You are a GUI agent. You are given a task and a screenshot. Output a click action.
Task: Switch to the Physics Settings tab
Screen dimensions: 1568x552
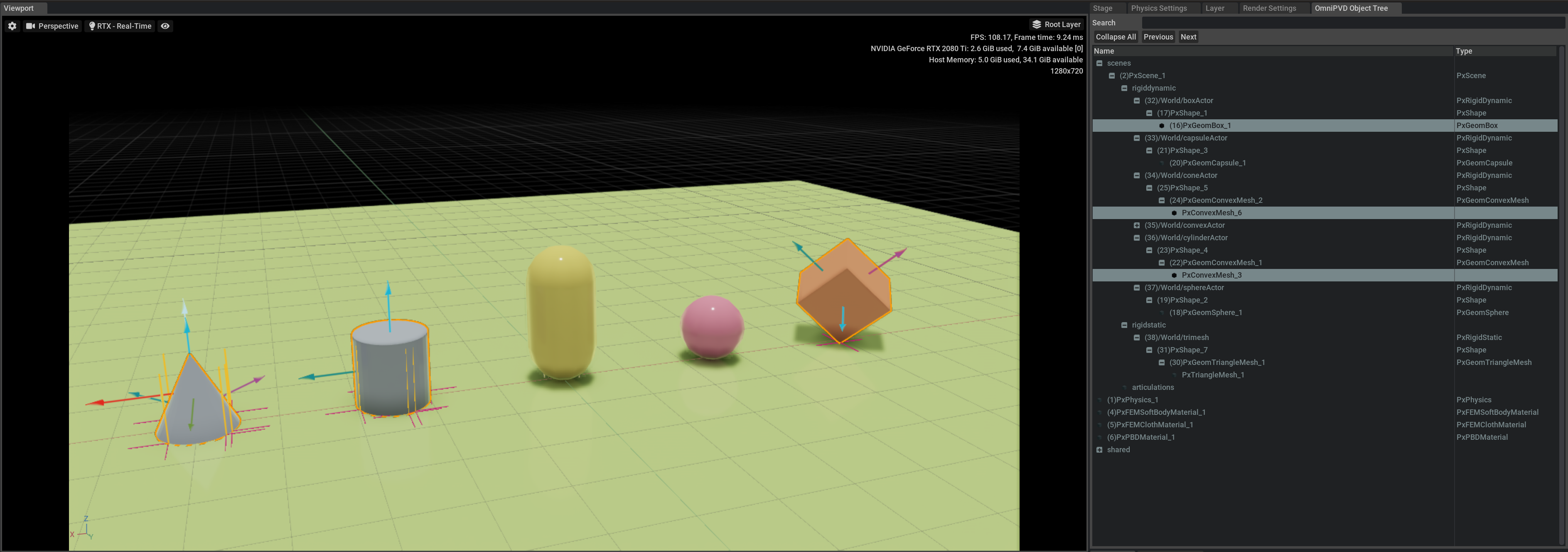click(x=1158, y=8)
